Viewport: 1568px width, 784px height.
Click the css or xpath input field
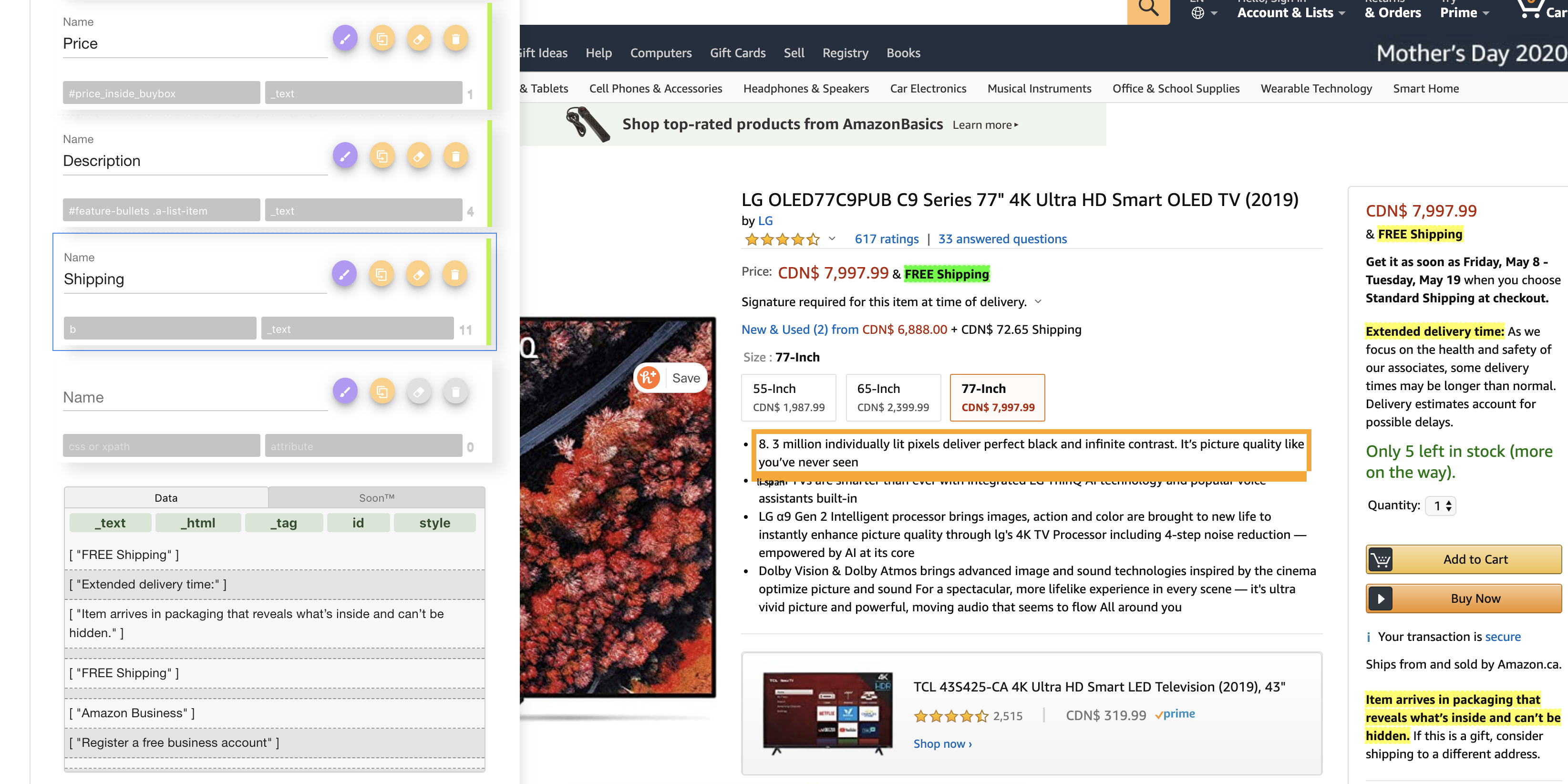click(x=161, y=446)
